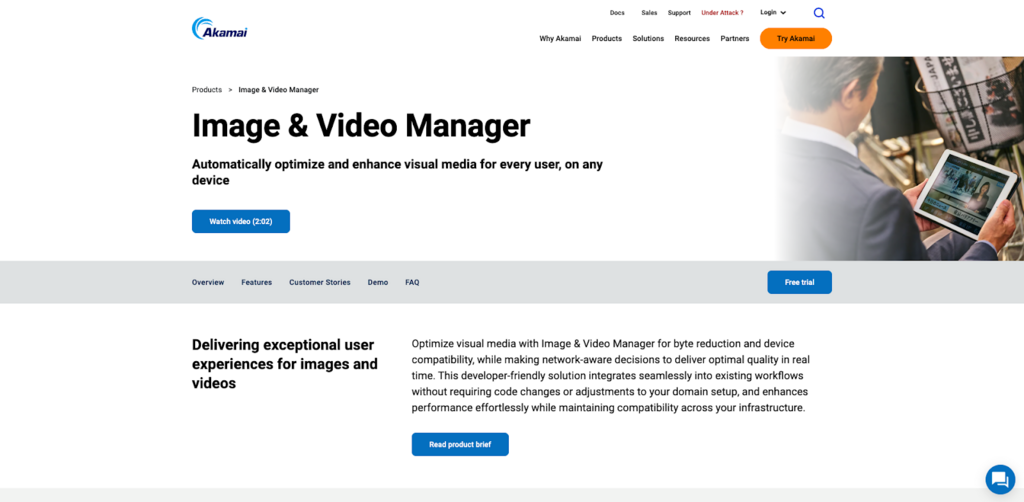Open the Products navigation menu
The image size is (1024, 502).
click(606, 39)
